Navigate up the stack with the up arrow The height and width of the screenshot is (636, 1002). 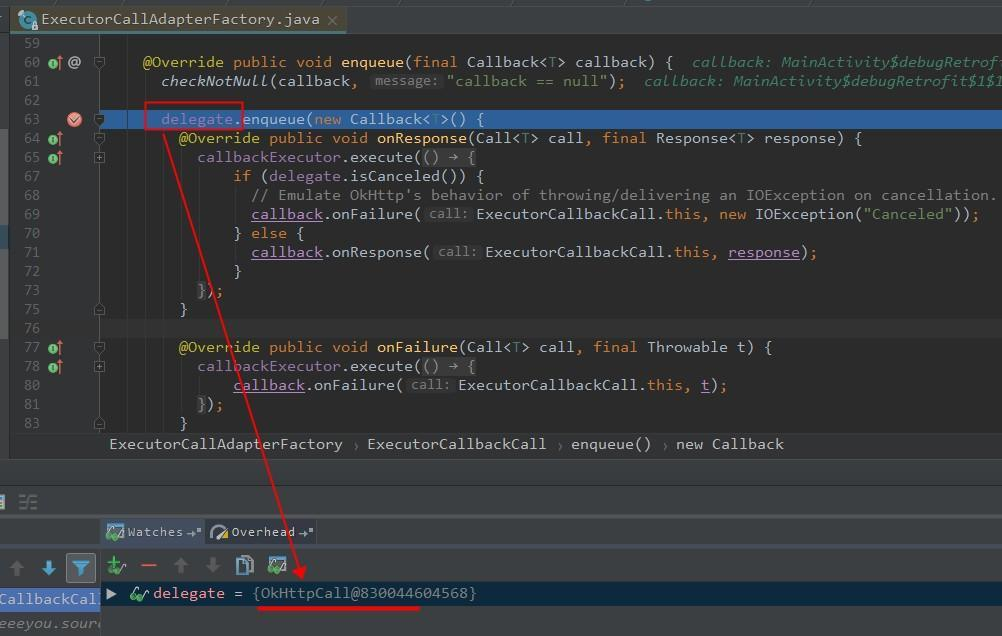17,567
